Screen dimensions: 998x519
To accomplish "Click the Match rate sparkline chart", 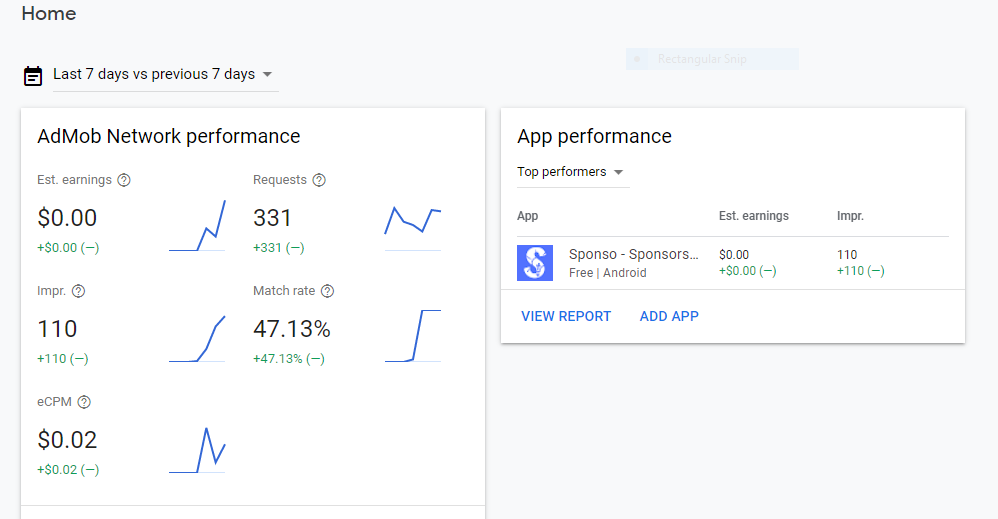I will 413,336.
